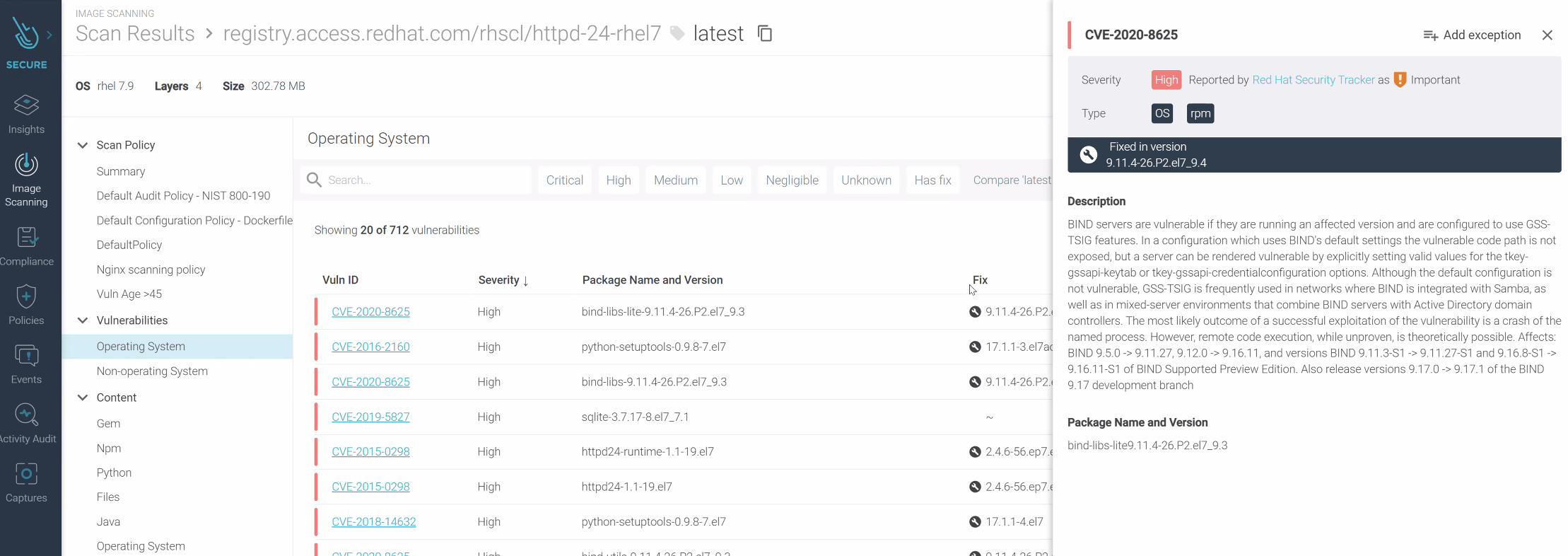The height and width of the screenshot is (556, 1568).
Task: Toggle the Medium severity filter
Action: pyautogui.click(x=676, y=180)
